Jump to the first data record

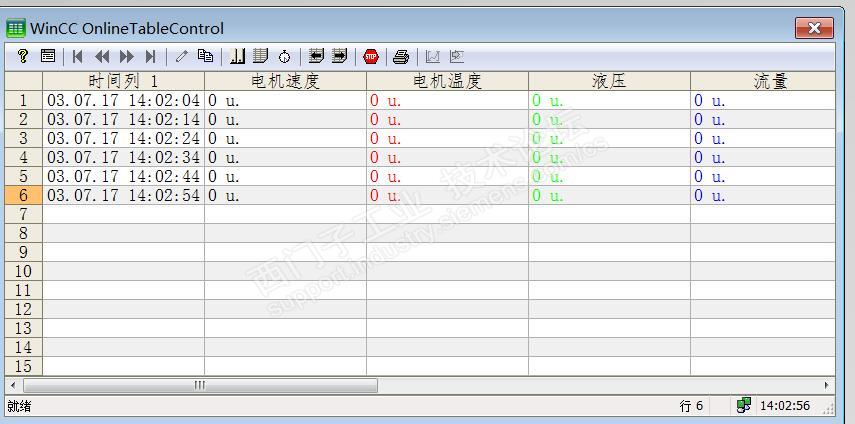(77, 56)
